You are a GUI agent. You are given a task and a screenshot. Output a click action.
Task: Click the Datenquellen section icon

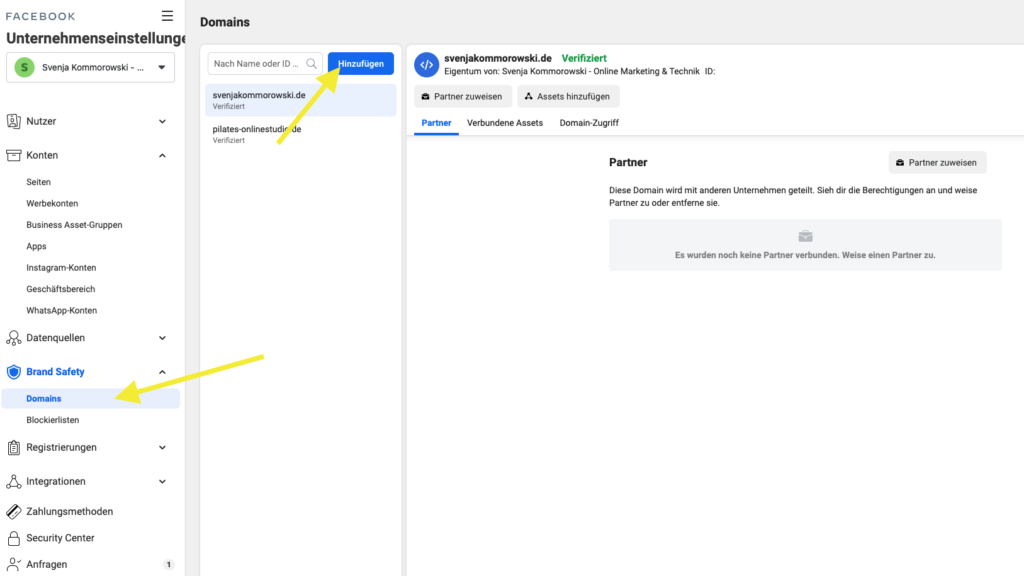(x=13, y=338)
